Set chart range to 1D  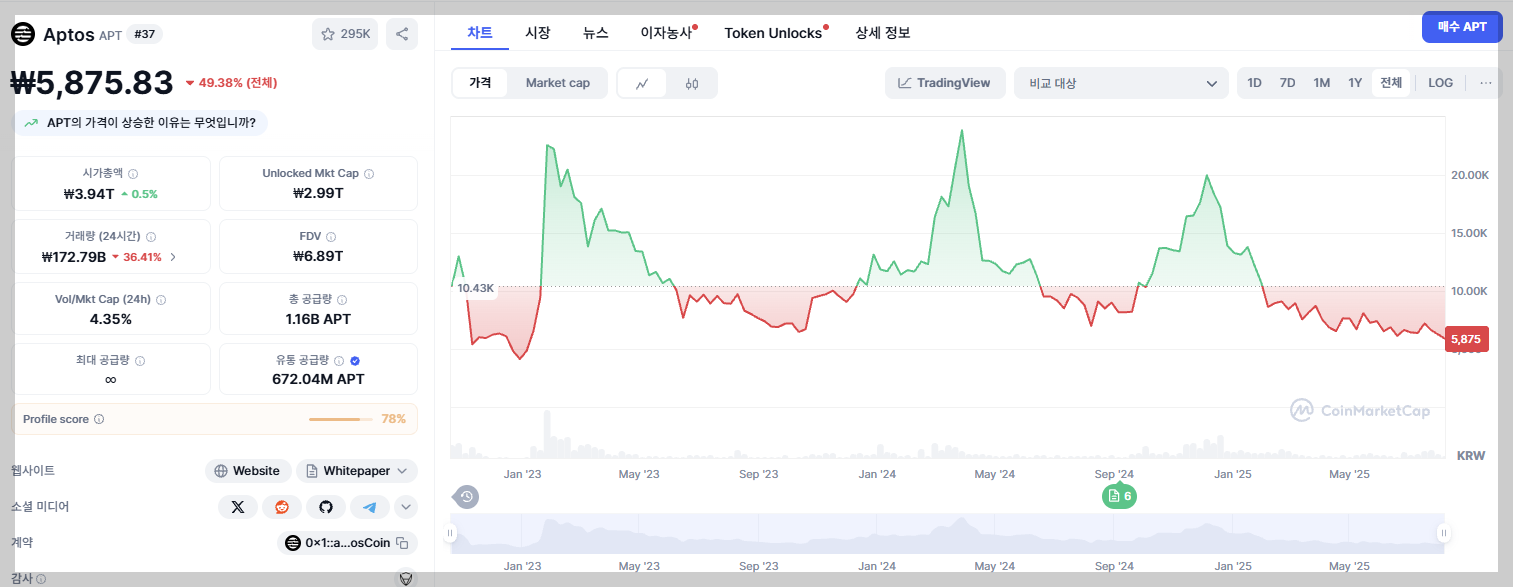pos(1254,83)
